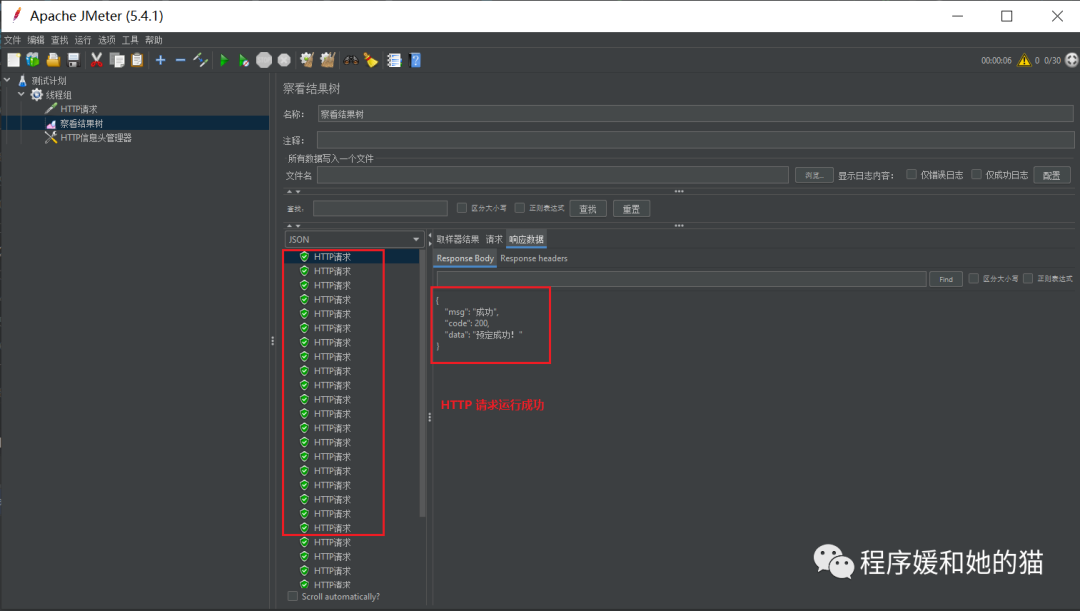Open the 运行 menu
1080x611 pixels.
(83, 40)
